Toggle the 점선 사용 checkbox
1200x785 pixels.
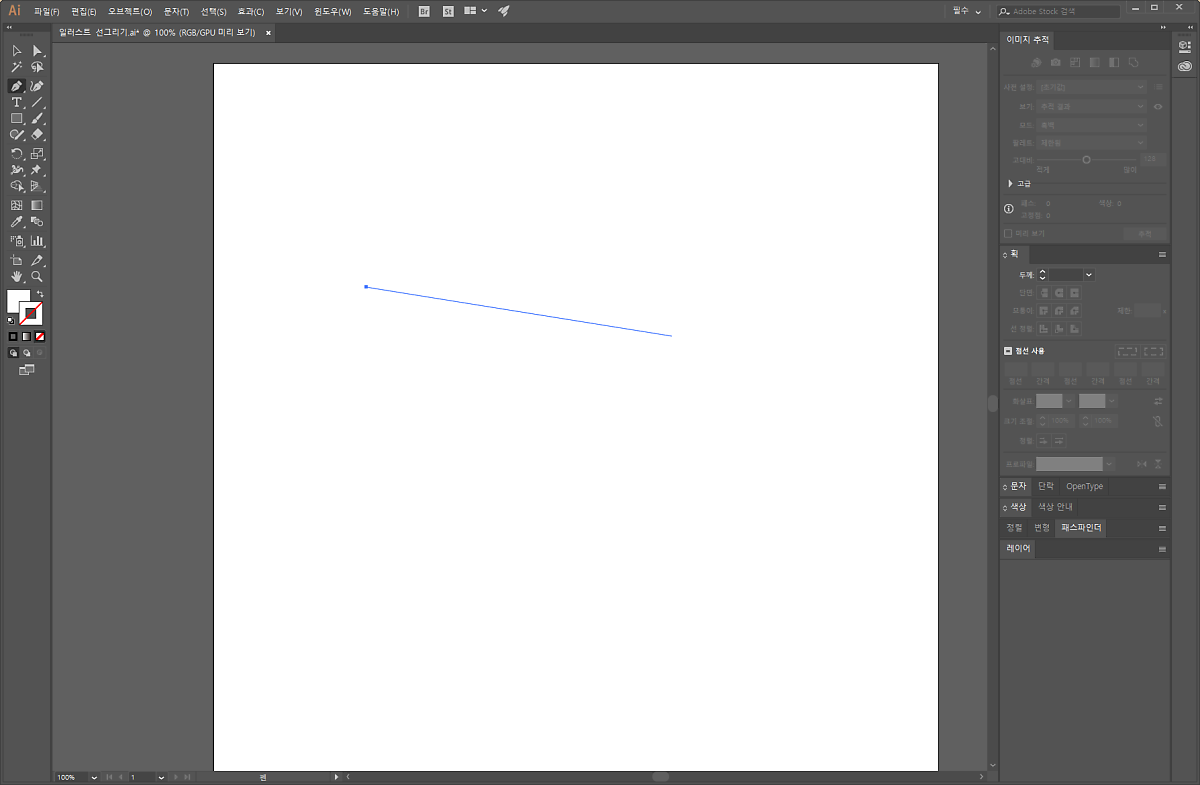tap(1008, 351)
